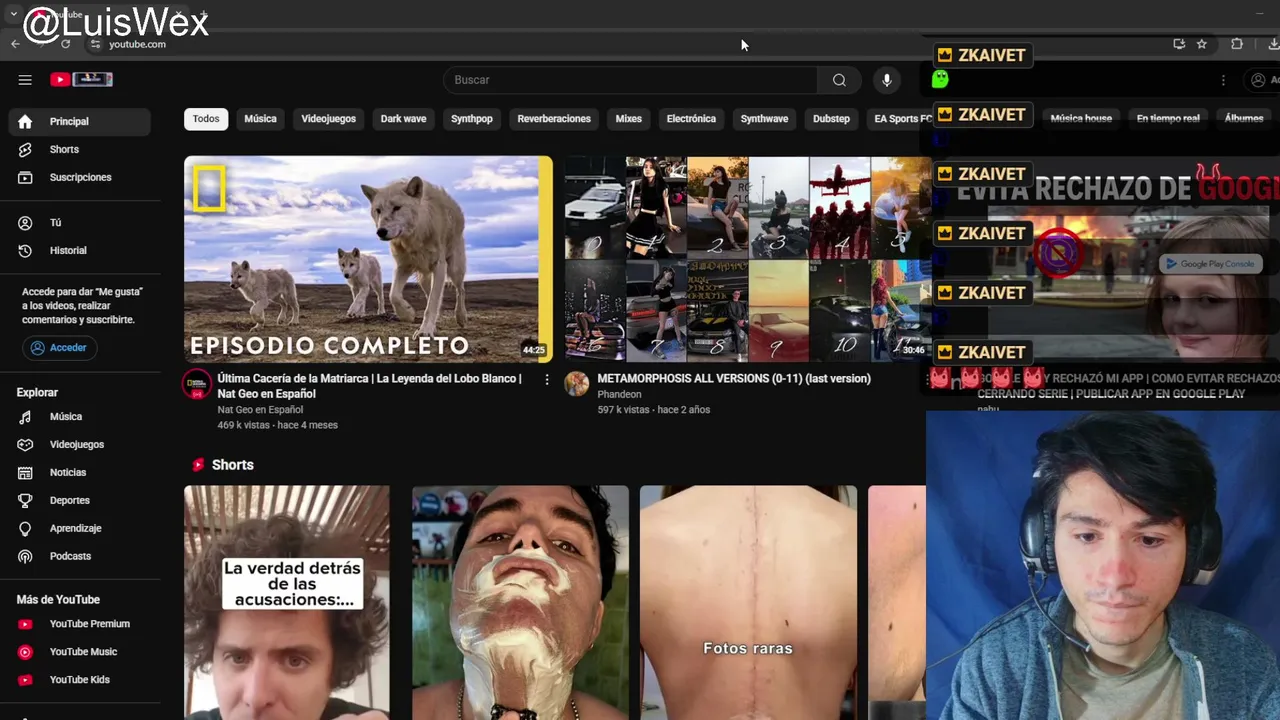Click the Noticias explore icon
The width and height of the screenshot is (1280, 720).
(x=26, y=472)
